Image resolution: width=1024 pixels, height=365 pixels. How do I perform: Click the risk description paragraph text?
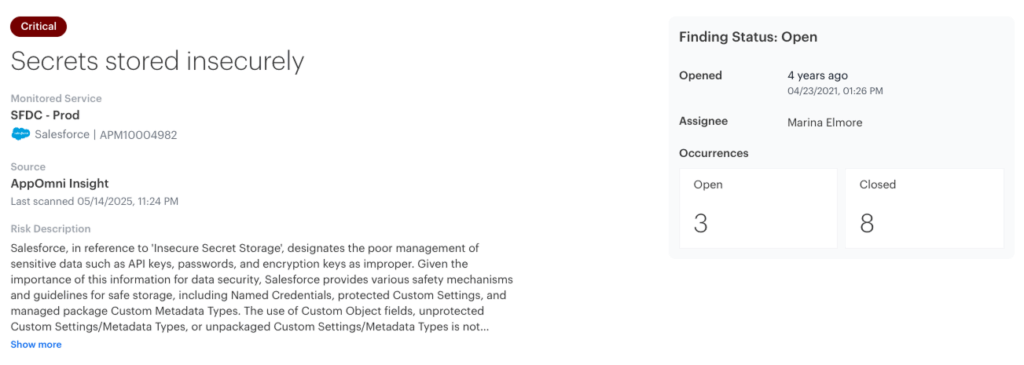point(261,288)
